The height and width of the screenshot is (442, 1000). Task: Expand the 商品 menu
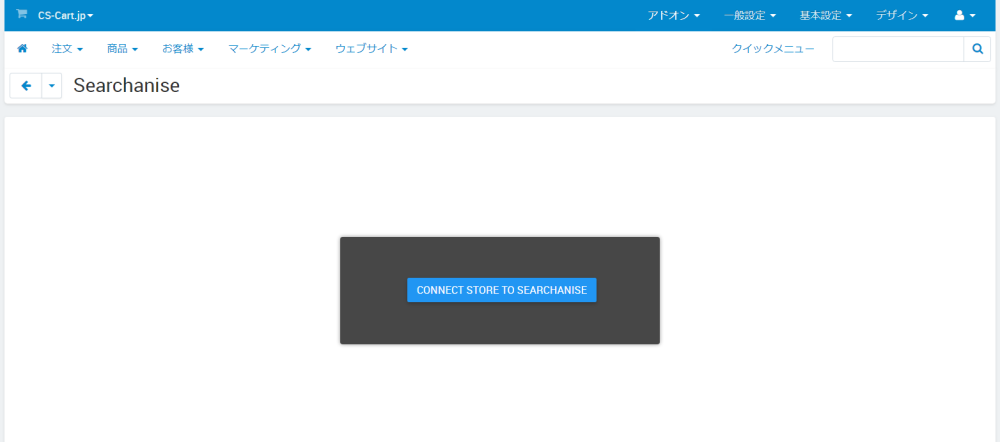(x=122, y=48)
